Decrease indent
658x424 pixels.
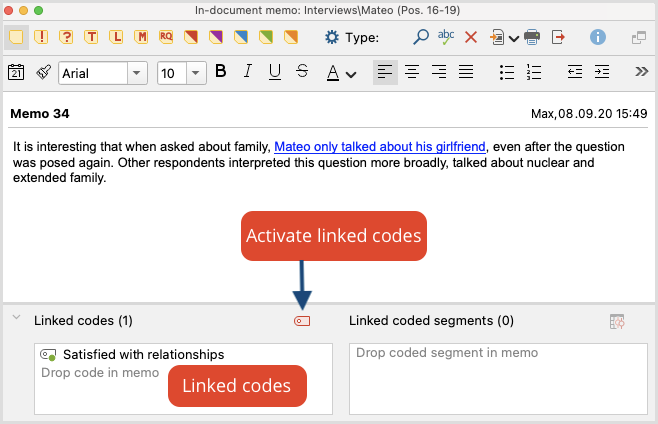(x=574, y=72)
